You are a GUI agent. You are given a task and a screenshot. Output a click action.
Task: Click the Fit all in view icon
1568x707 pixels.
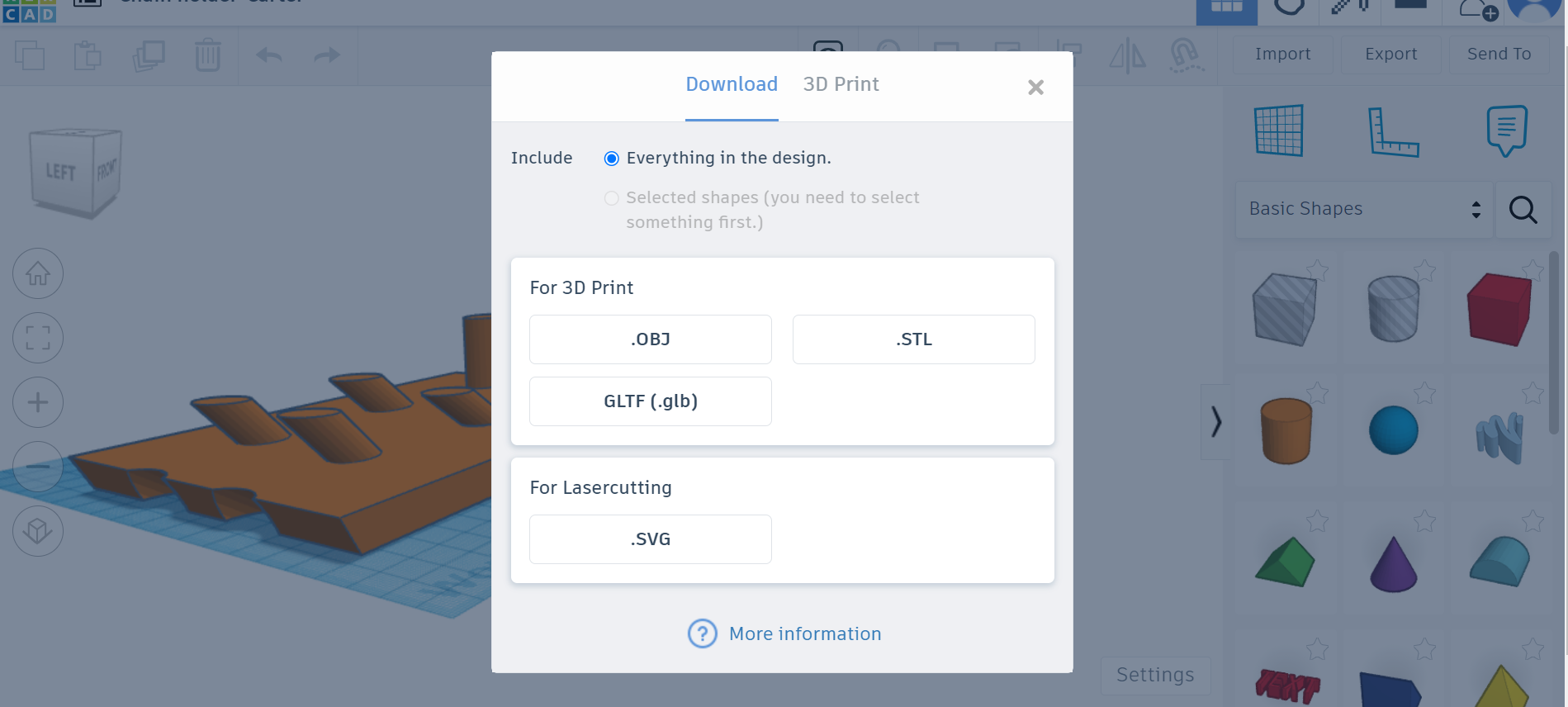38,338
